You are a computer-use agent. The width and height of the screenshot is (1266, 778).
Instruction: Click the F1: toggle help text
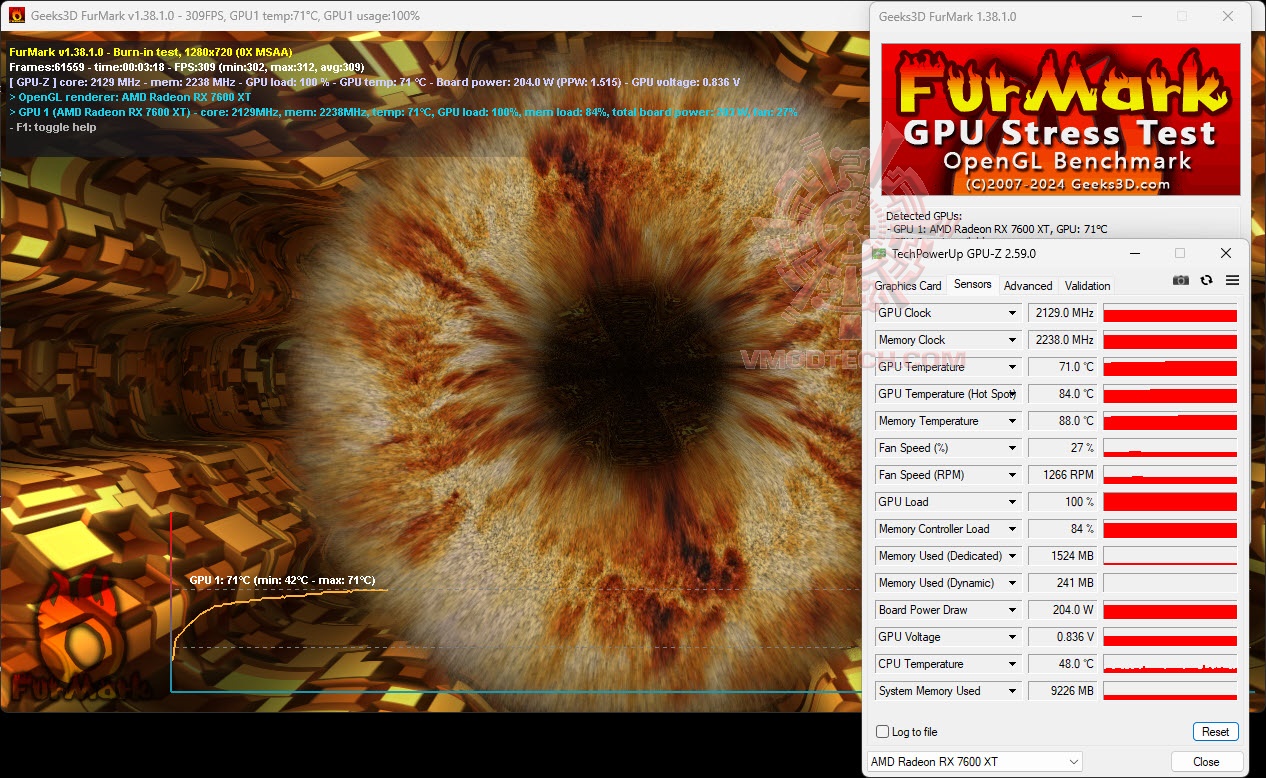[x=52, y=127]
